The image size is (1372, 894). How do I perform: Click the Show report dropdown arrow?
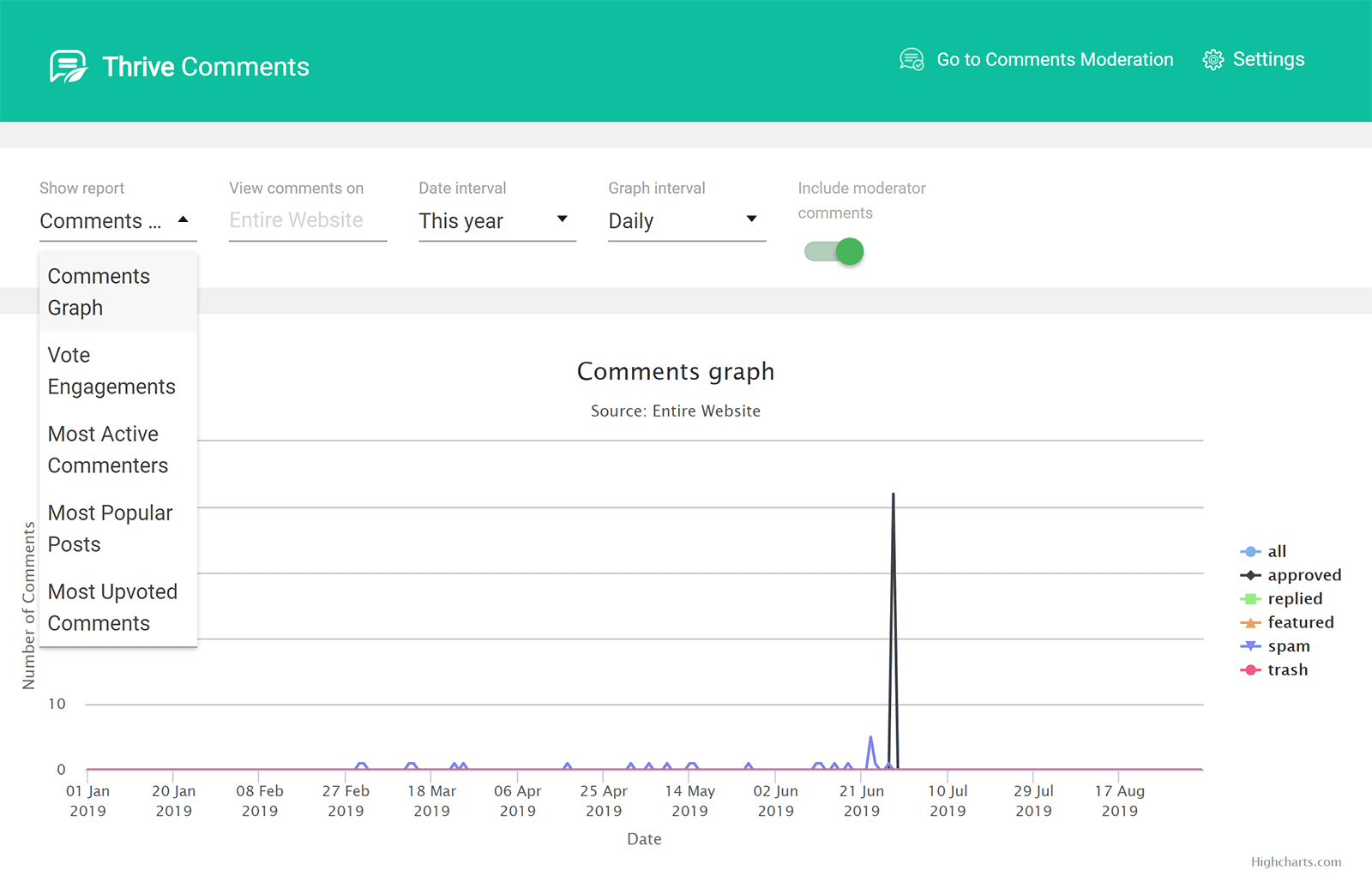[x=183, y=219]
